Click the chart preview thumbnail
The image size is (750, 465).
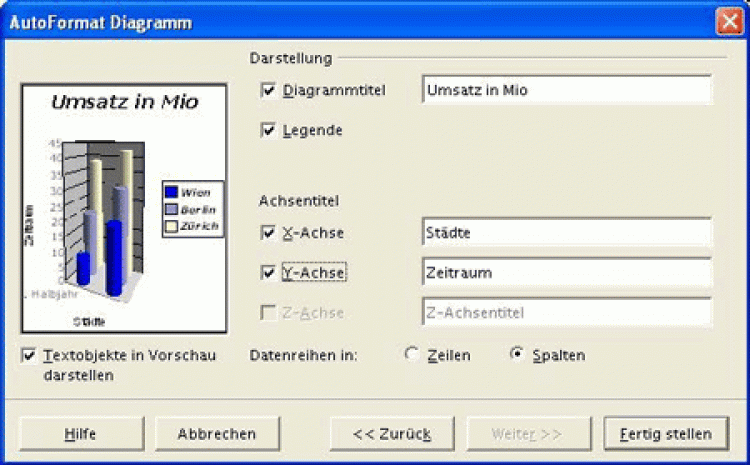[117, 208]
